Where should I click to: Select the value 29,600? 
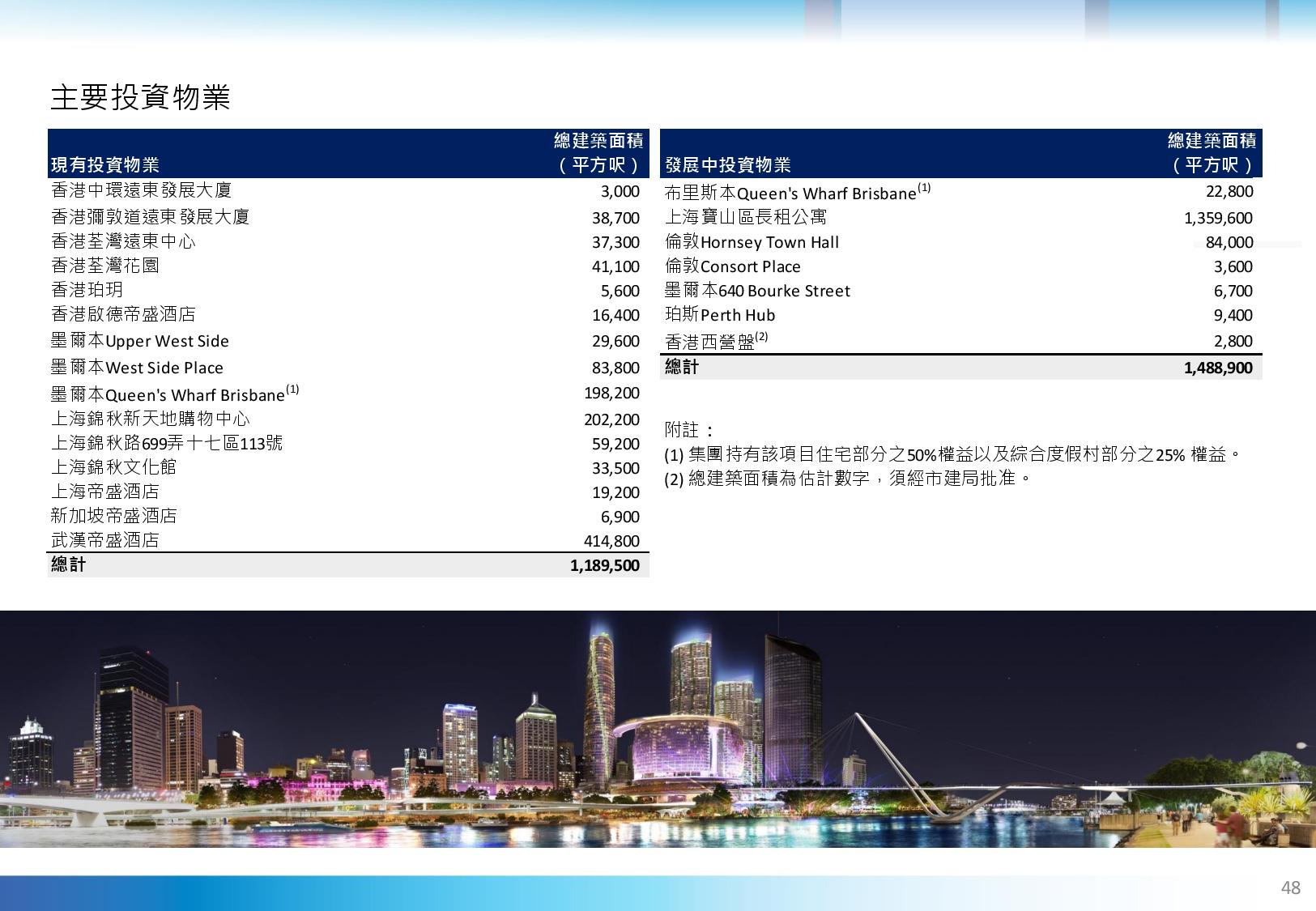(615, 341)
